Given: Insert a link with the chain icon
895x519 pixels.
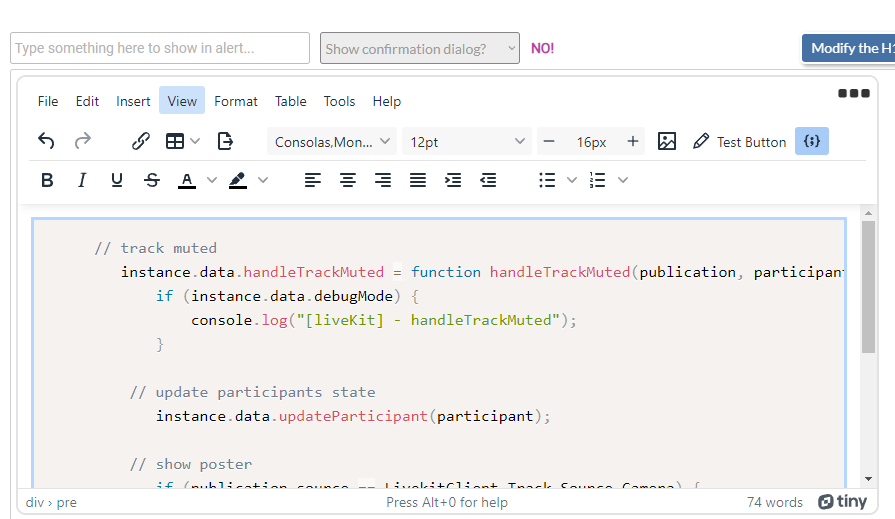Looking at the screenshot, I should pyautogui.click(x=140, y=140).
